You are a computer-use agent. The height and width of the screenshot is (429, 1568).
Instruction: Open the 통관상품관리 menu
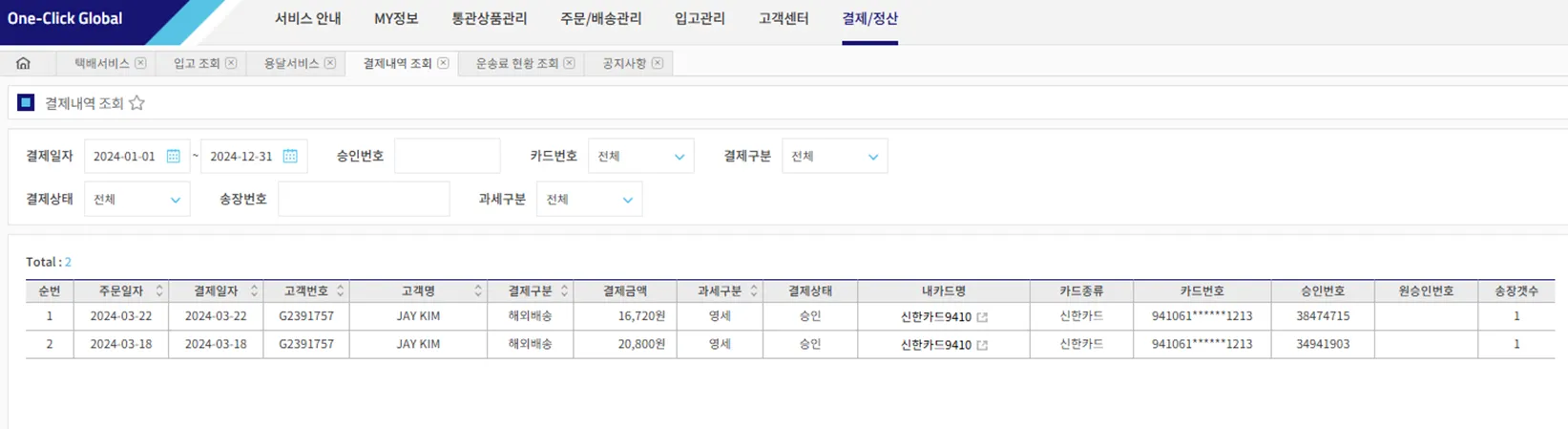point(490,18)
